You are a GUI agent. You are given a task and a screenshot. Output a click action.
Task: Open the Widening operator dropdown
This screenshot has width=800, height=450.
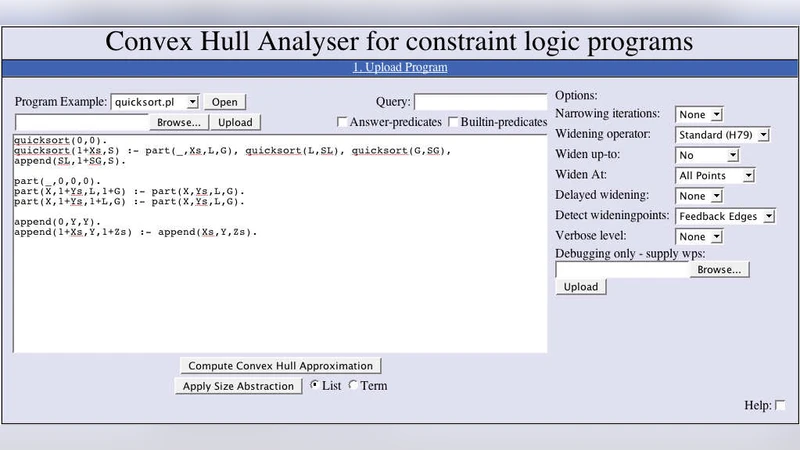pos(722,135)
